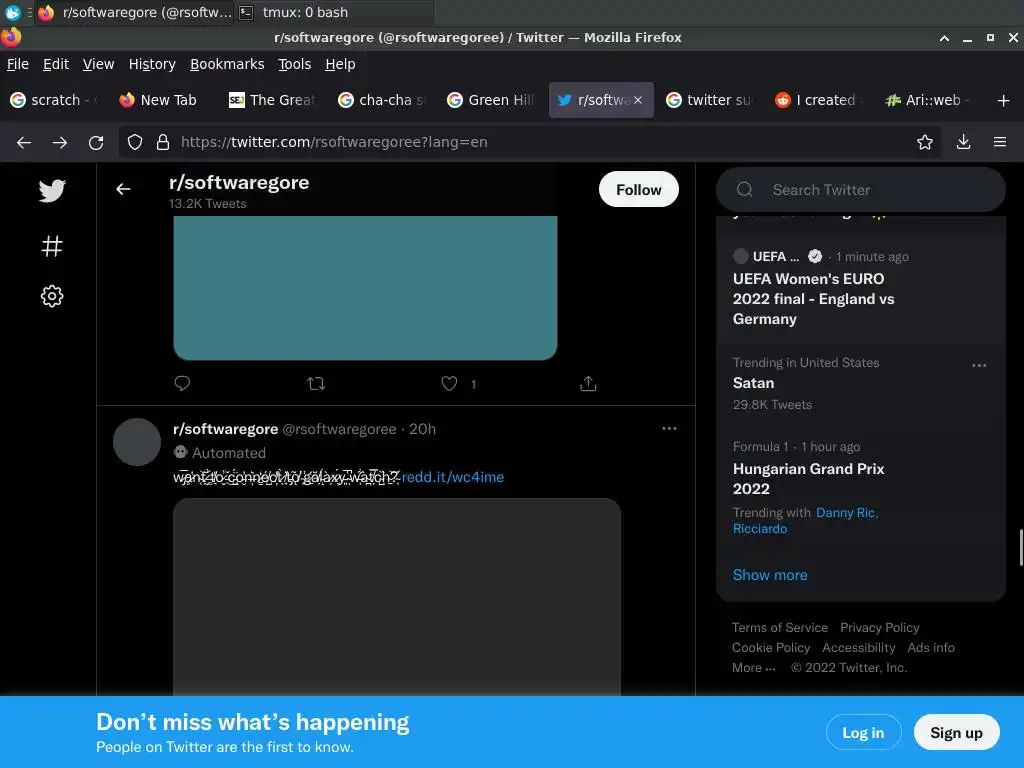Open the Bookmarks menu
1024x768 pixels.
click(x=227, y=64)
